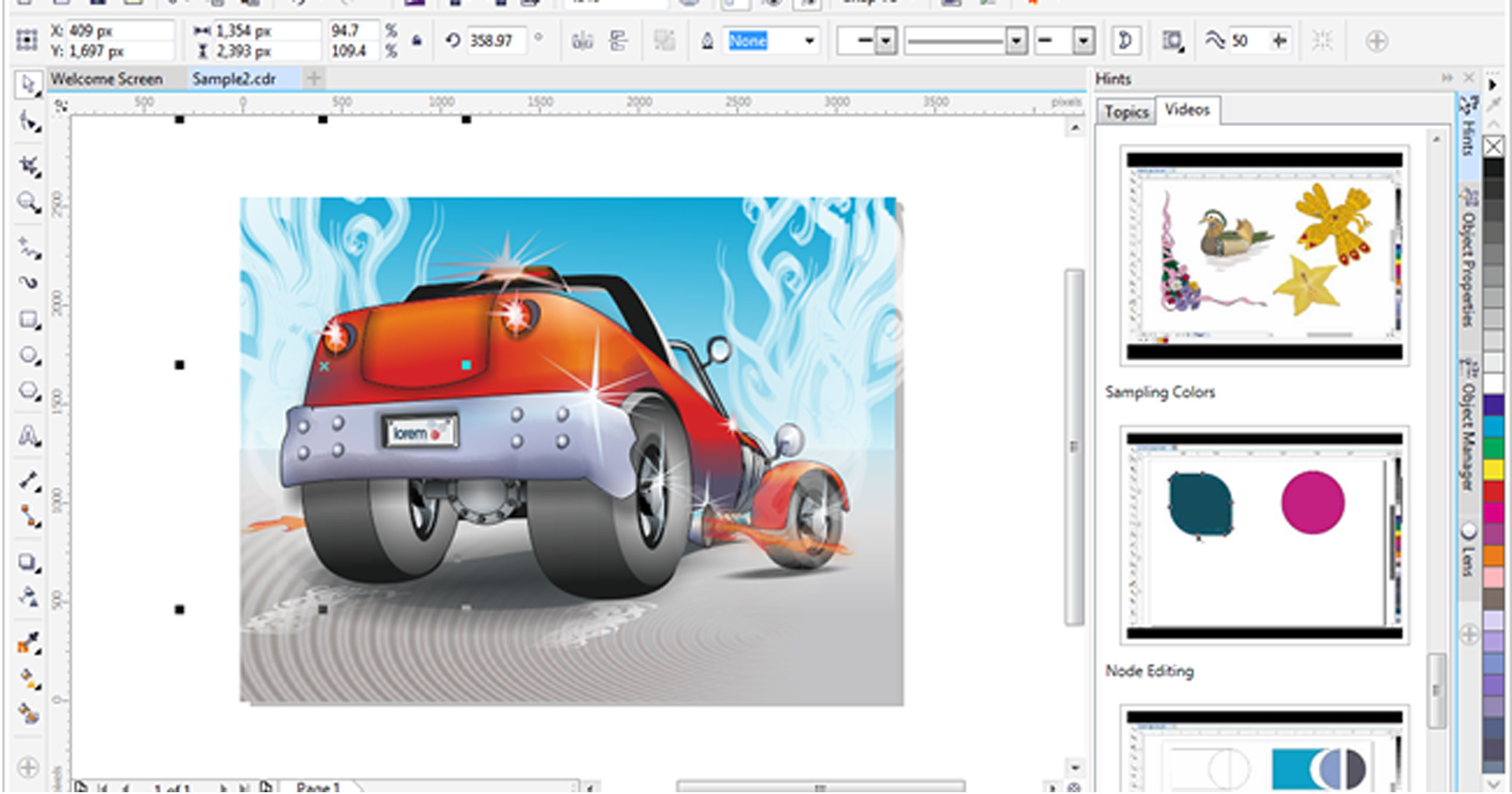Click the rotation angle input field
The height and width of the screenshot is (794, 1512).
tap(495, 41)
